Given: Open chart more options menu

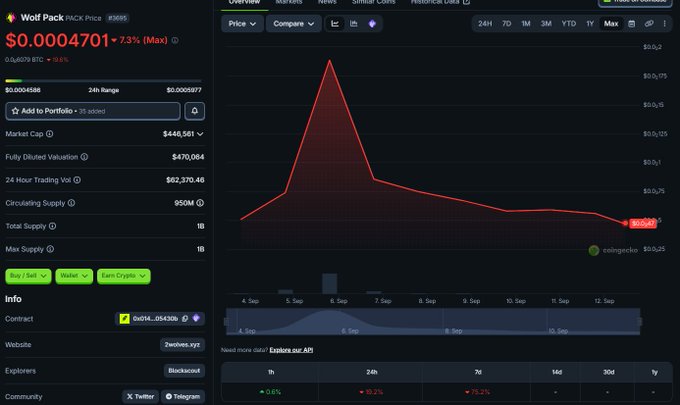Looking at the screenshot, I should (664, 24).
